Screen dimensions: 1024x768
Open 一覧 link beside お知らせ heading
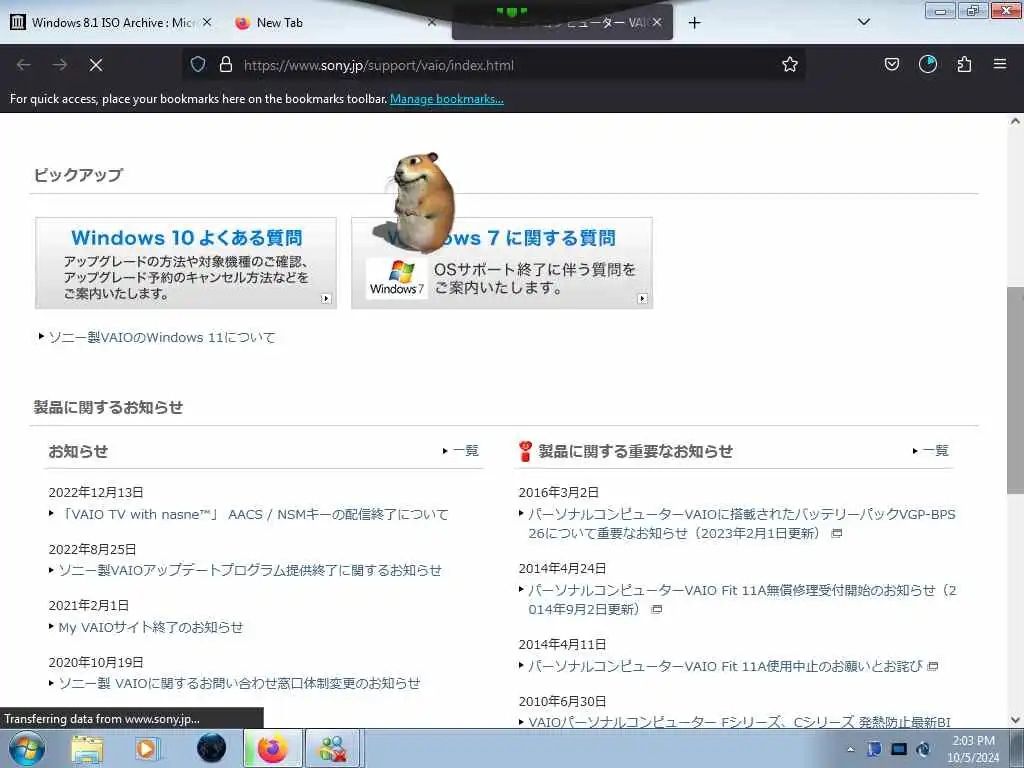click(x=466, y=451)
